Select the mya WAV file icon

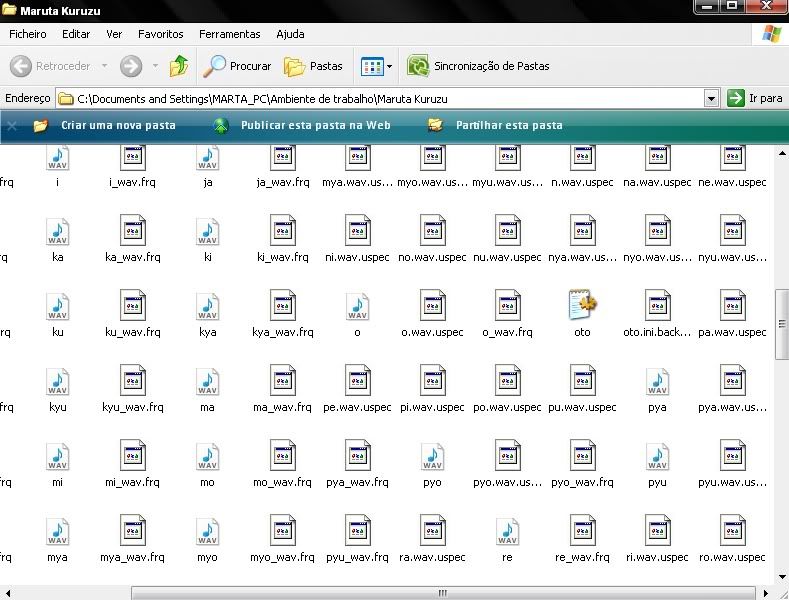[57, 531]
